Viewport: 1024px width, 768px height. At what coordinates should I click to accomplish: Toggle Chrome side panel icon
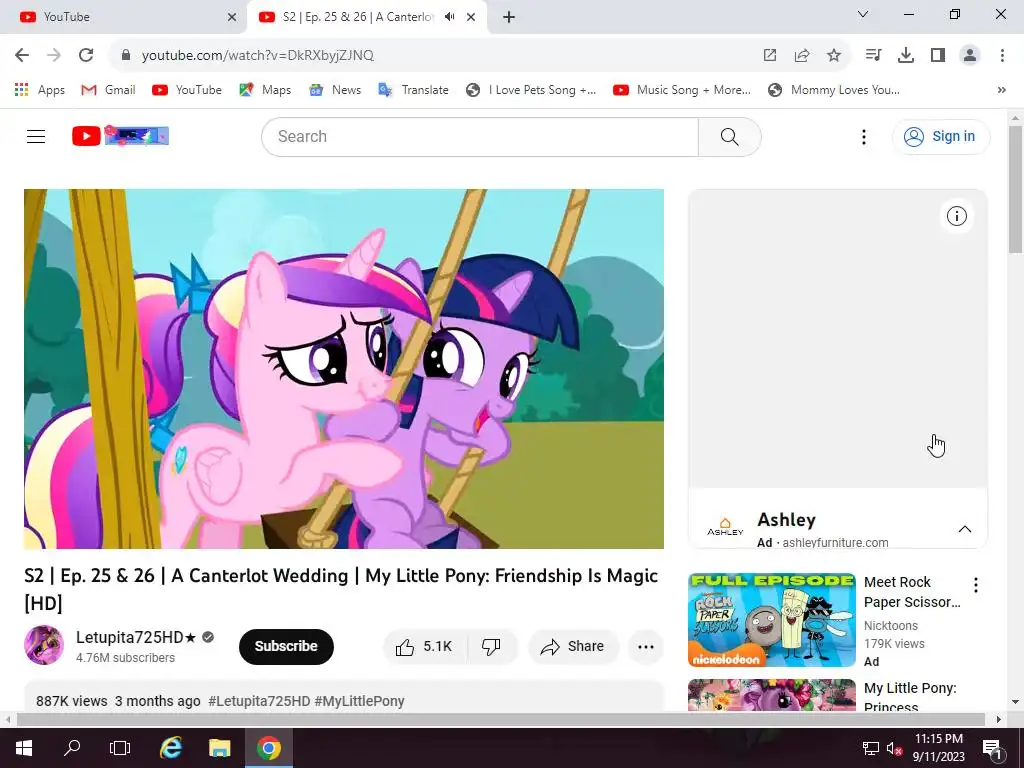coord(938,55)
